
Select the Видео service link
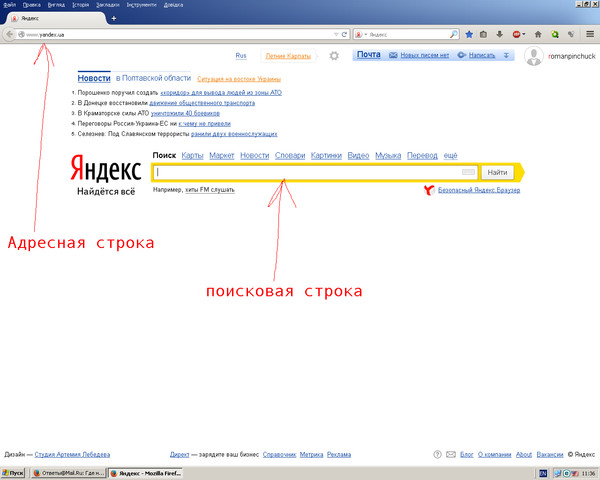click(x=358, y=155)
